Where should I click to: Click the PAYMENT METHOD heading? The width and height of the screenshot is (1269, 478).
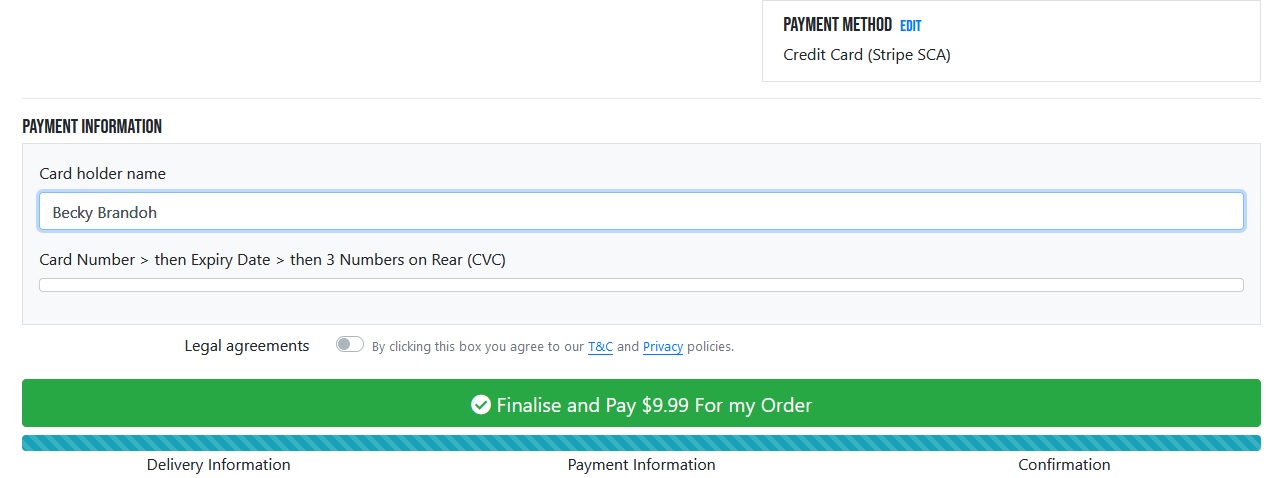click(837, 25)
